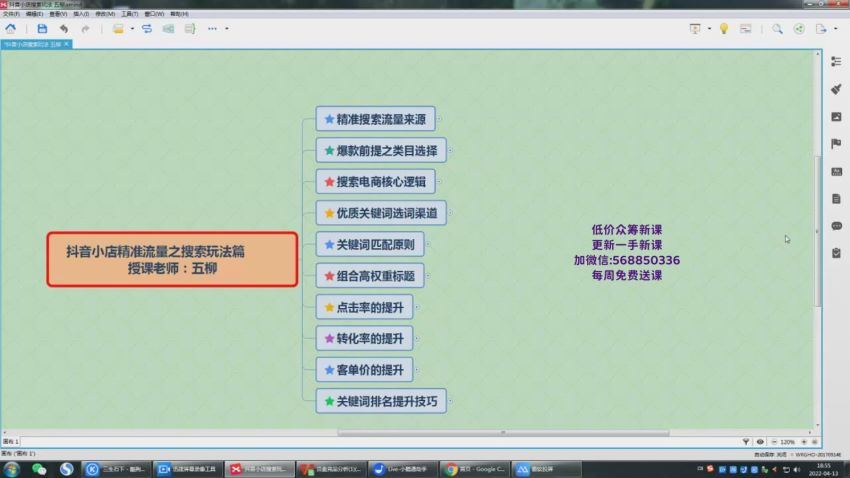Expand the 组合高权重标题 topic
Screen dimensions: 850x478
point(428,276)
